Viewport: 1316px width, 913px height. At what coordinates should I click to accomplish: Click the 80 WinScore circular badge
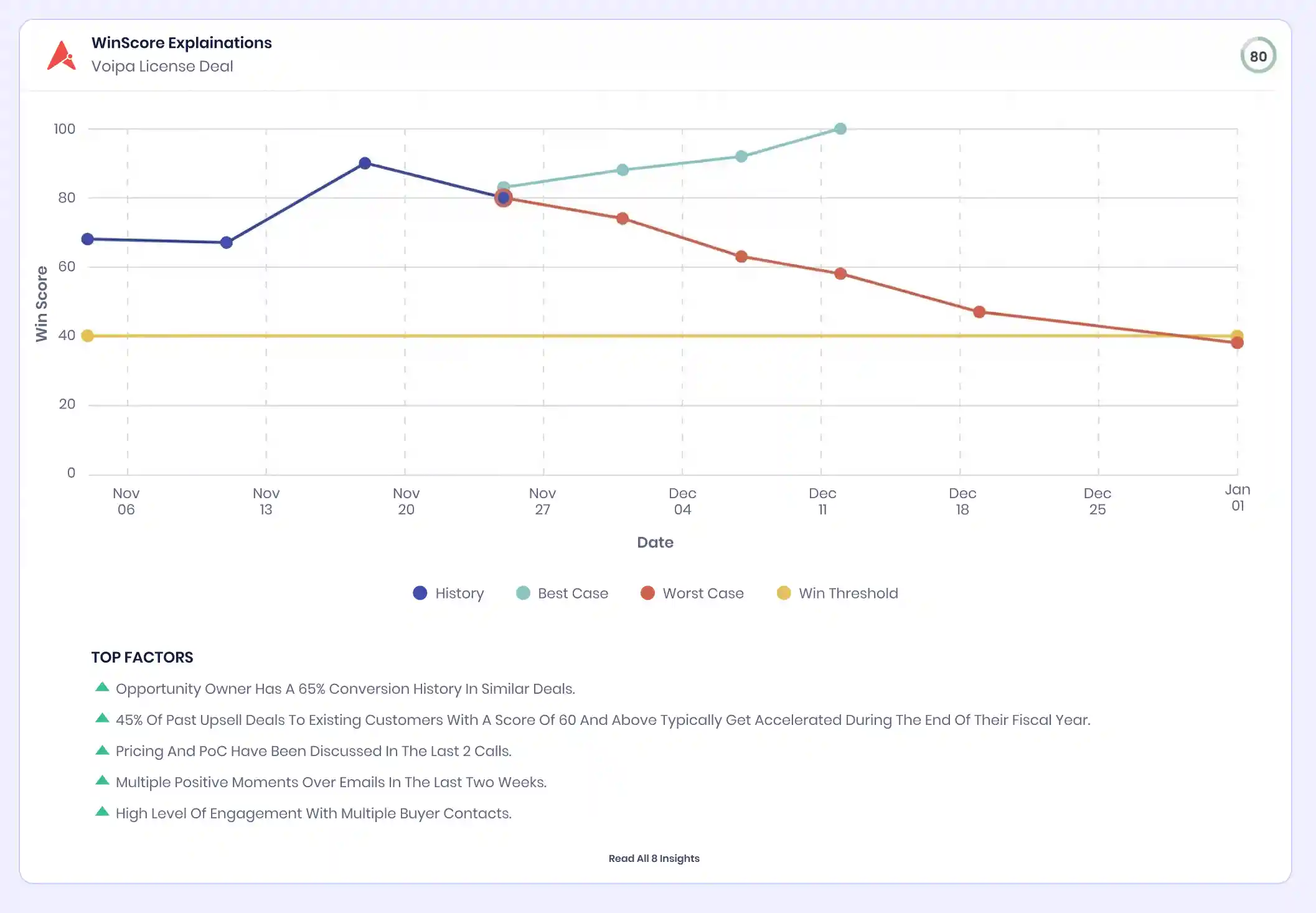[x=1257, y=56]
